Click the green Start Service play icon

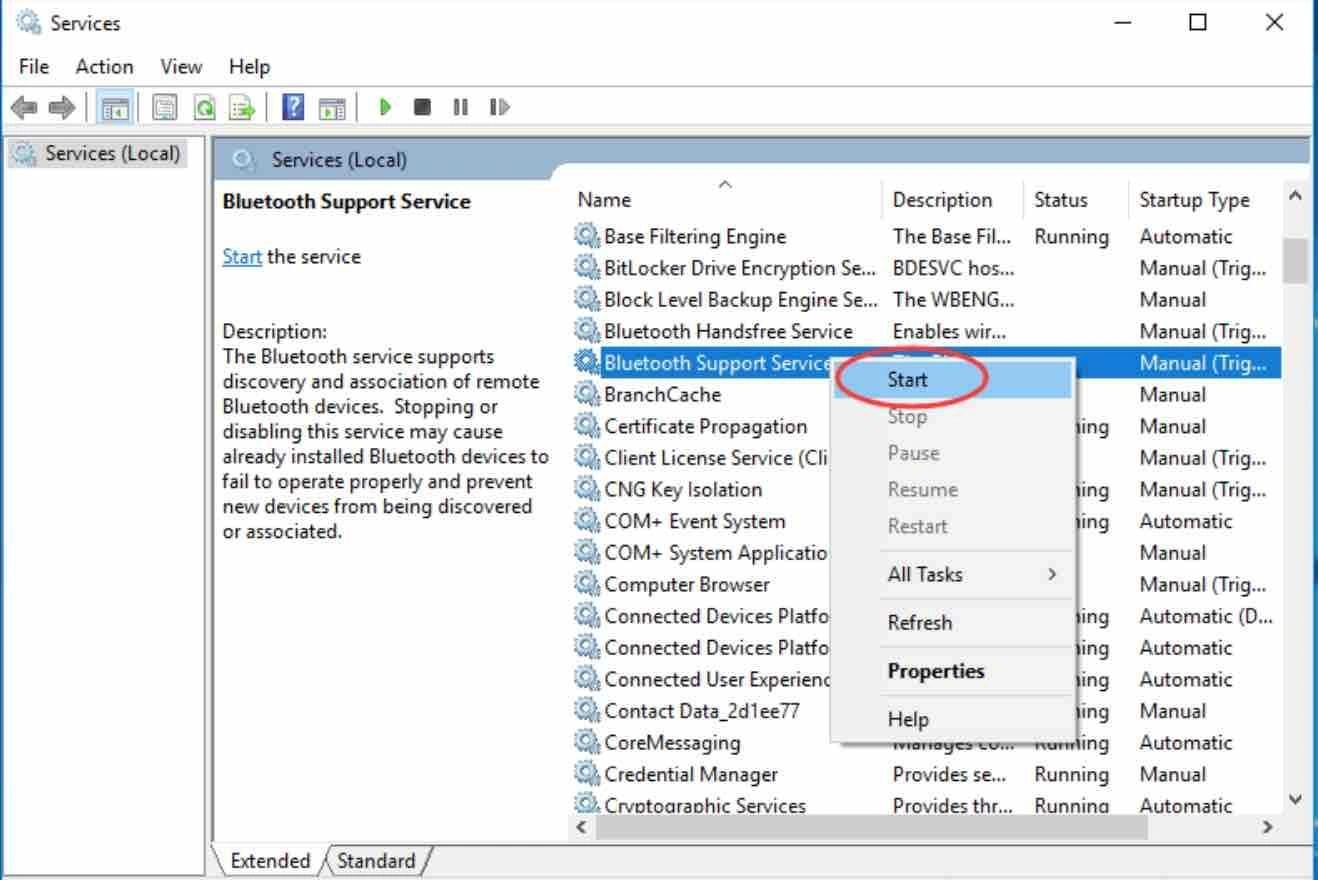385,107
